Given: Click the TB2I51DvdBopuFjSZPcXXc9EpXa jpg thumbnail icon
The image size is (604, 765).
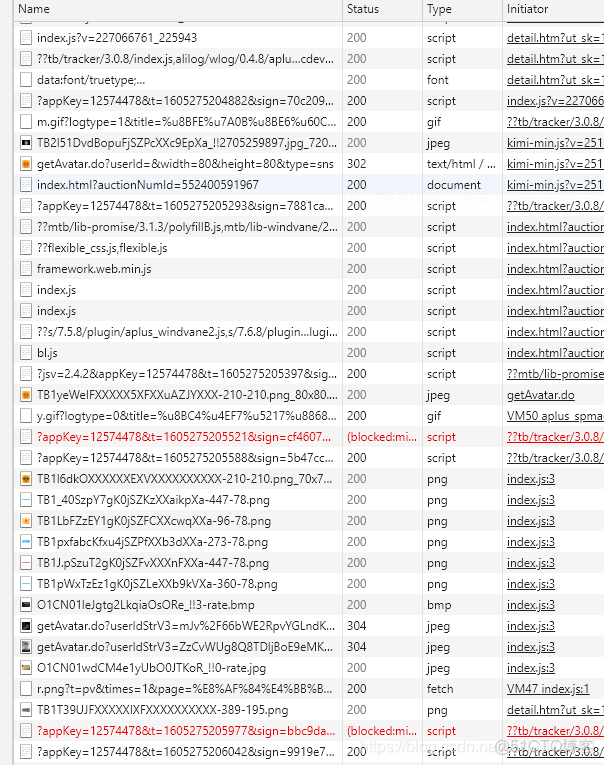Looking at the screenshot, I should 26,143.
